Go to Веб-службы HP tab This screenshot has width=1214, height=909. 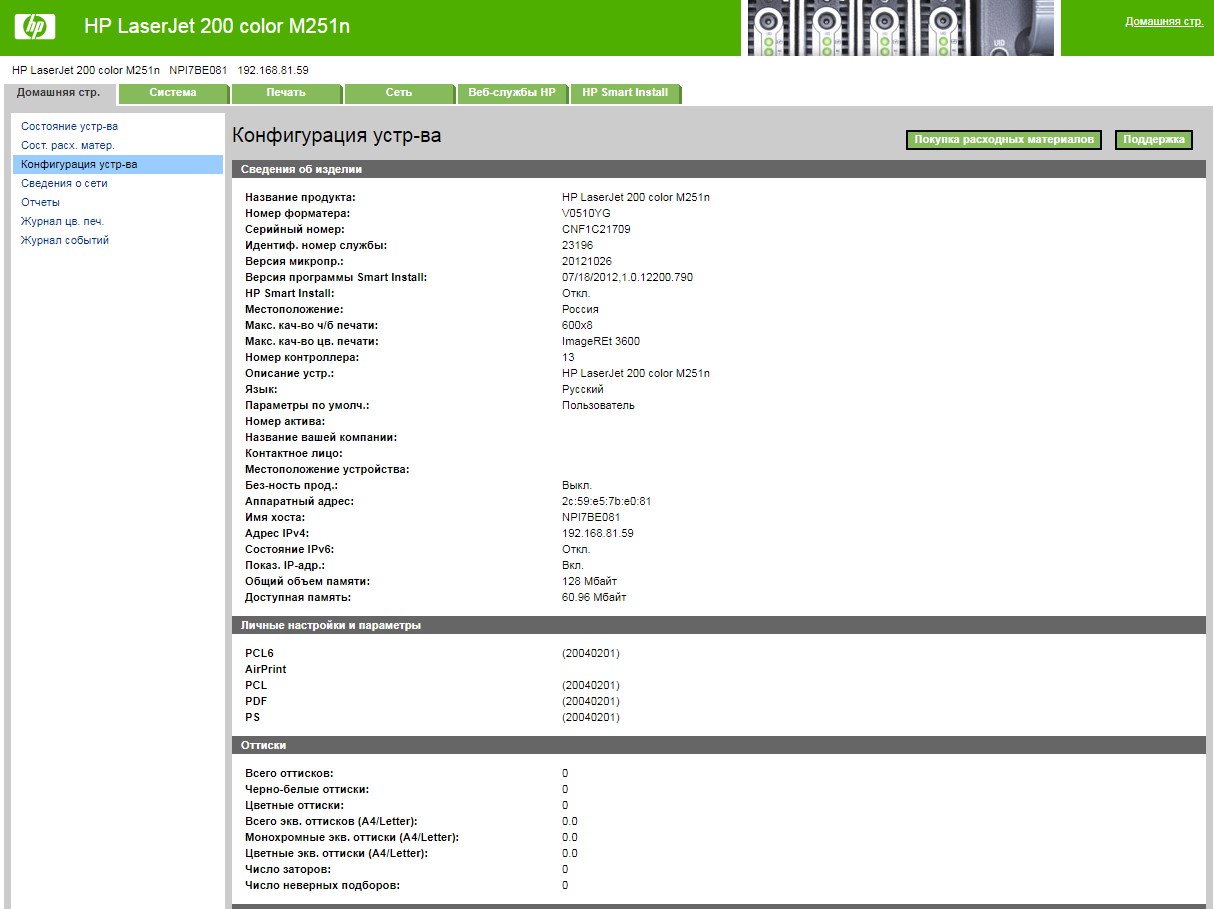point(512,93)
